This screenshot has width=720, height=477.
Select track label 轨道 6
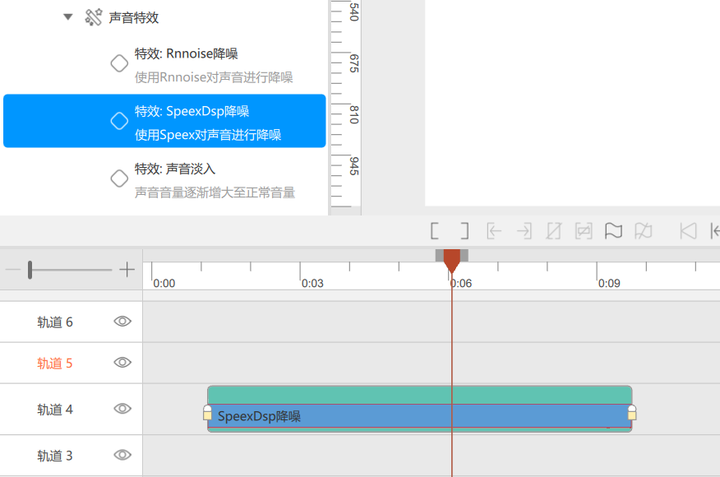pos(55,322)
